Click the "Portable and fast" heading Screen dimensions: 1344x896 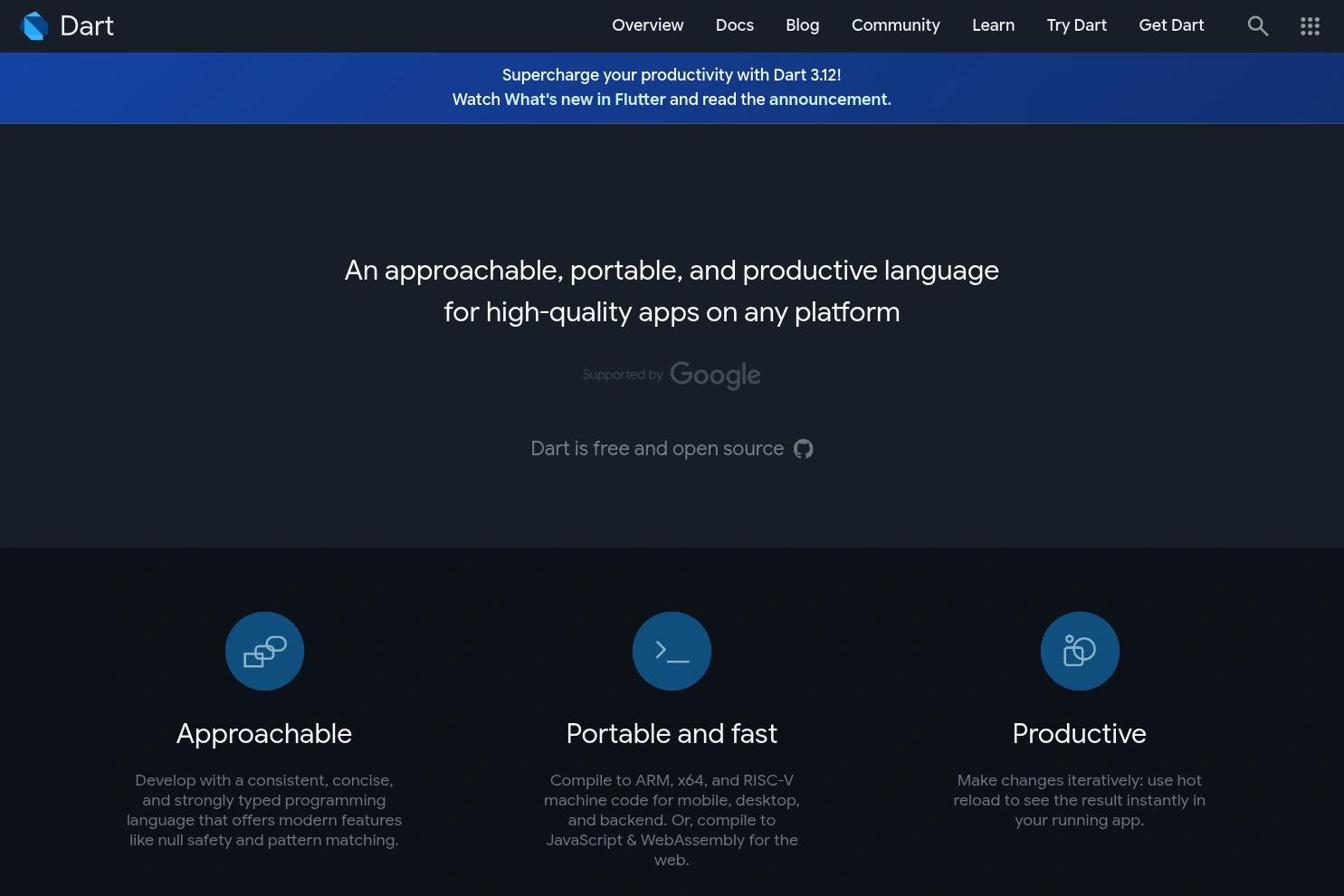pos(672,733)
